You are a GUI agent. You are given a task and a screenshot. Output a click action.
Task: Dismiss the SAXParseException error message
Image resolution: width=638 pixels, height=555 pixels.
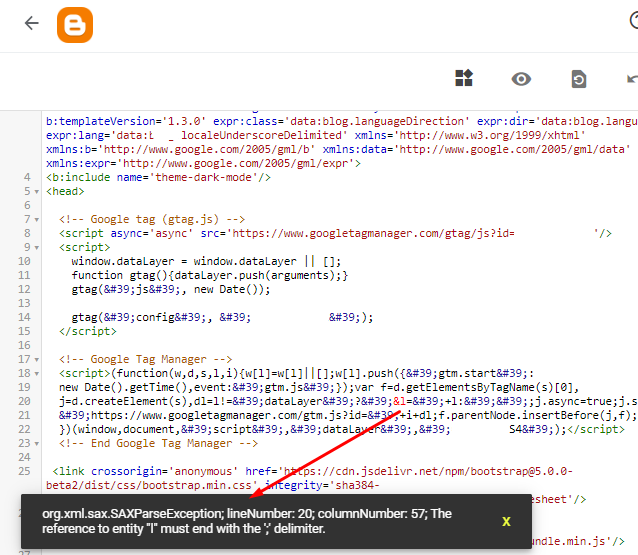[506, 521]
